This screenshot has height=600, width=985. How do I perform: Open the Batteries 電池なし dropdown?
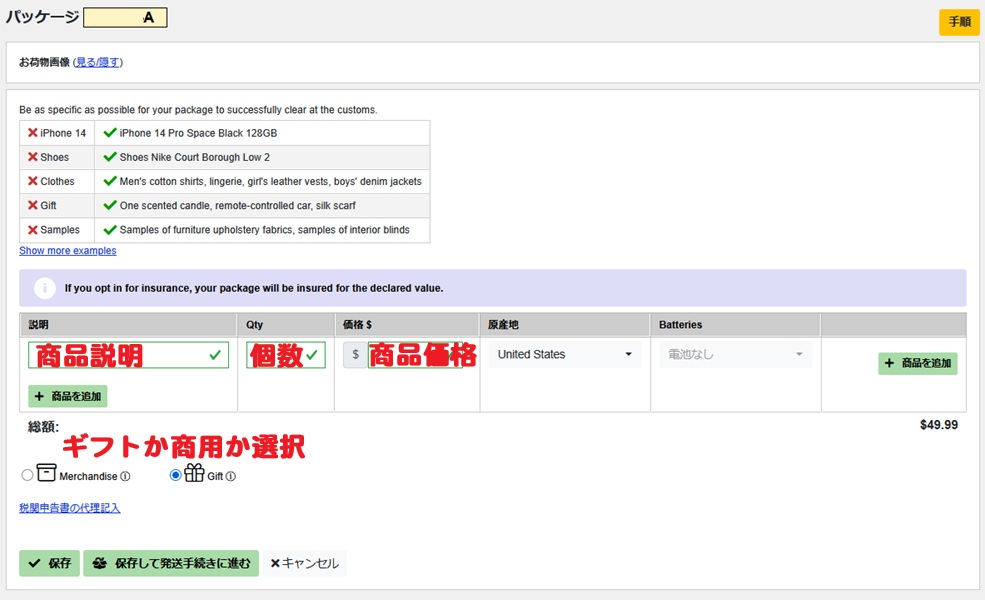click(735, 355)
